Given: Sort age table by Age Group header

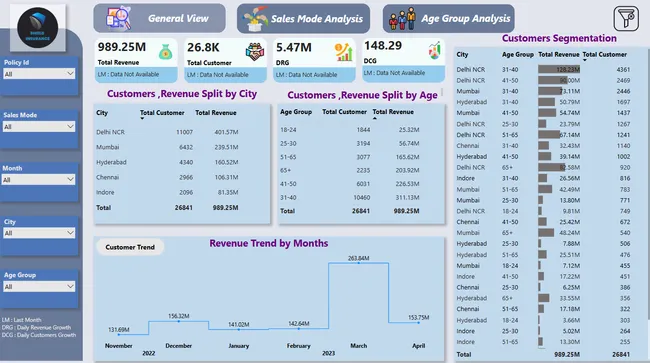Looking at the screenshot, I should [296, 112].
